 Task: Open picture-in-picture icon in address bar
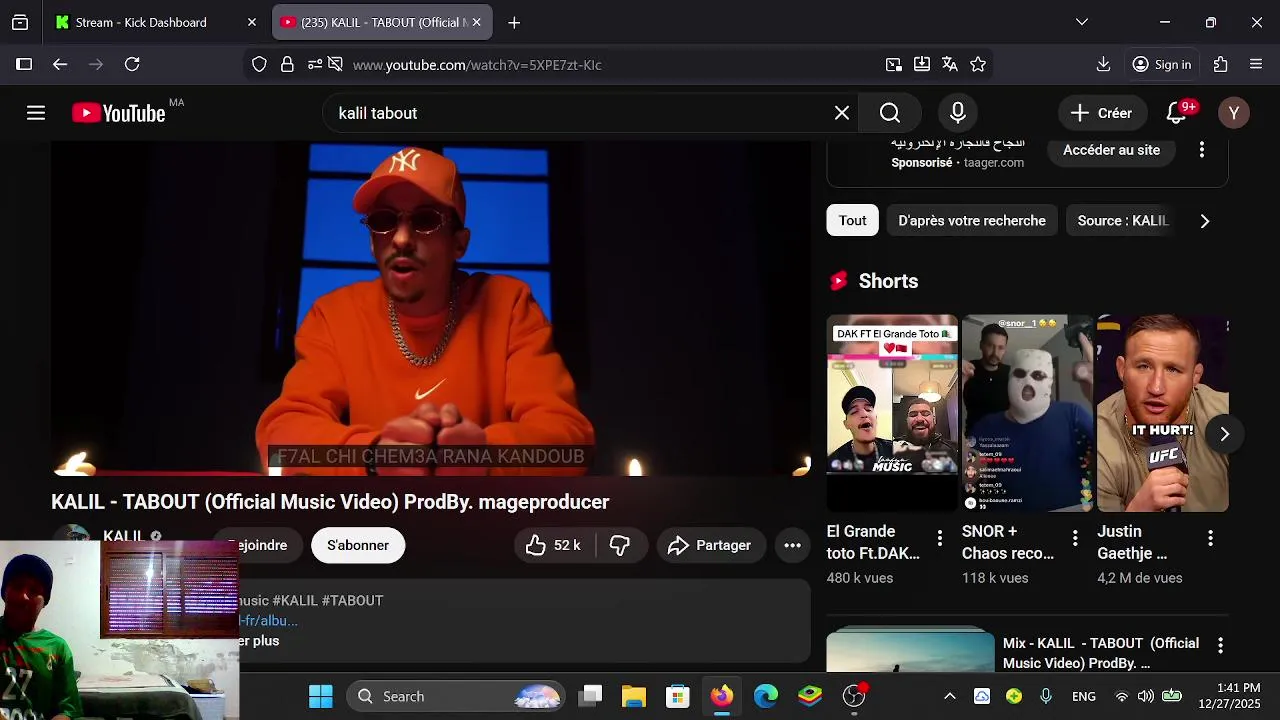pyautogui.click(x=894, y=64)
